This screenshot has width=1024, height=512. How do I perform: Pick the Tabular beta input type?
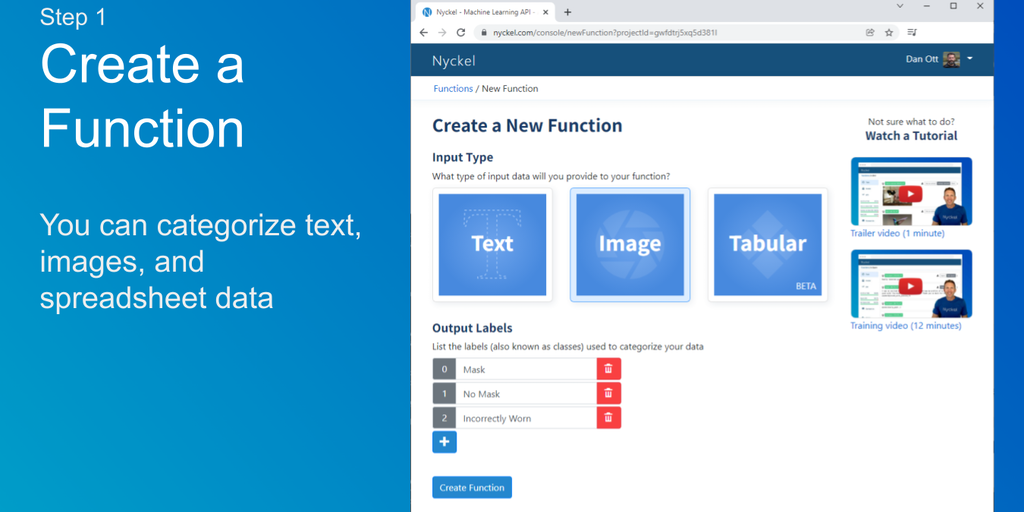(x=767, y=244)
